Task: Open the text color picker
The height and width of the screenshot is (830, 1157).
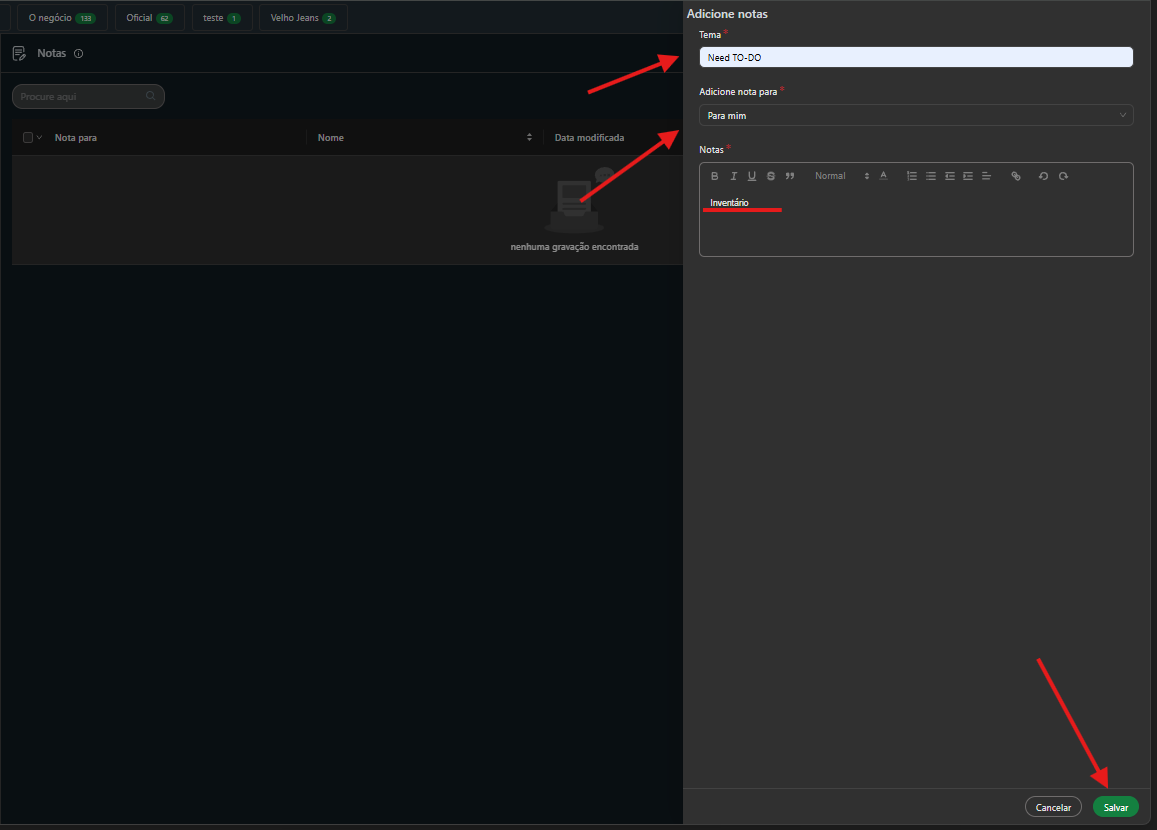Action: (883, 176)
